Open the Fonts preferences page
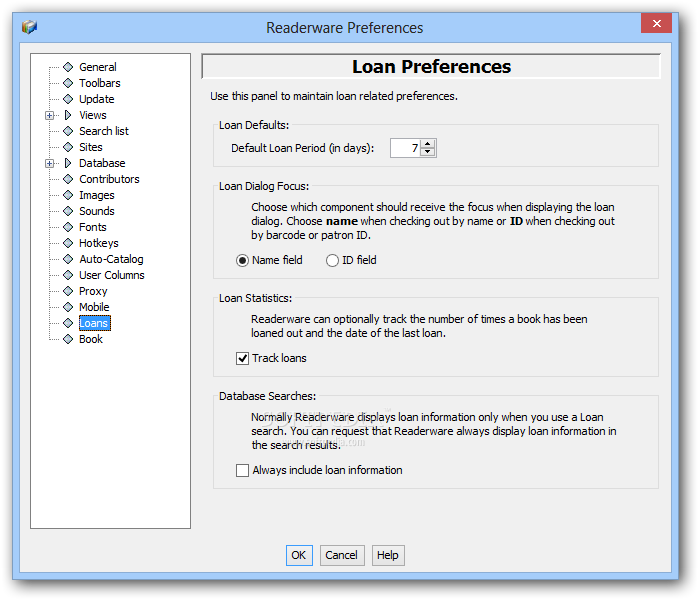The width and height of the screenshot is (699, 600). pyautogui.click(x=93, y=227)
